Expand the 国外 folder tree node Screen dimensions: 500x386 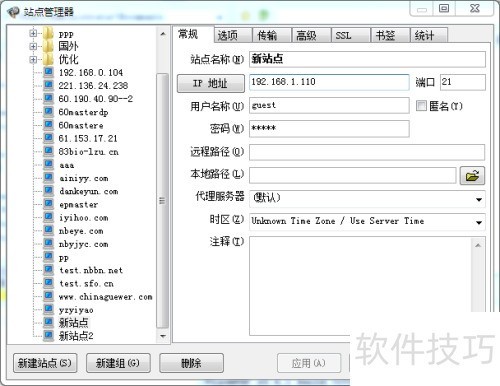33,46
